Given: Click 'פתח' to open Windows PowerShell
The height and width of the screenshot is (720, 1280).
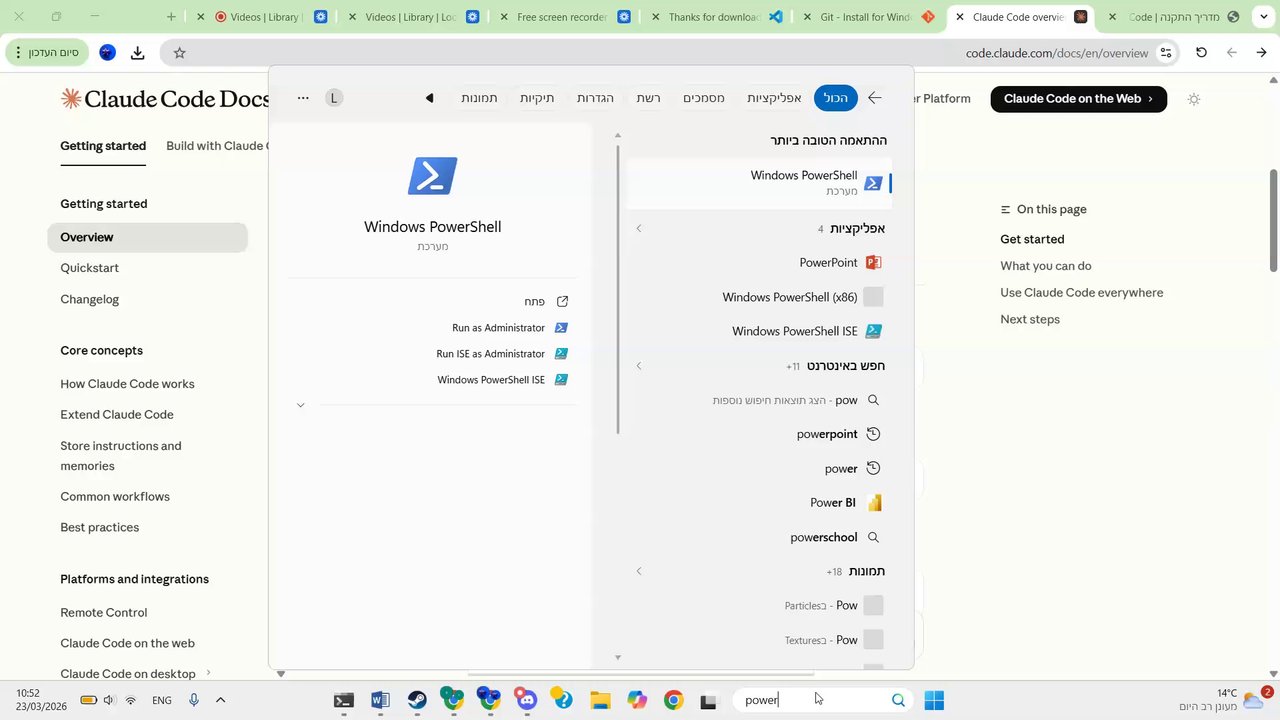Looking at the screenshot, I should coord(546,301).
